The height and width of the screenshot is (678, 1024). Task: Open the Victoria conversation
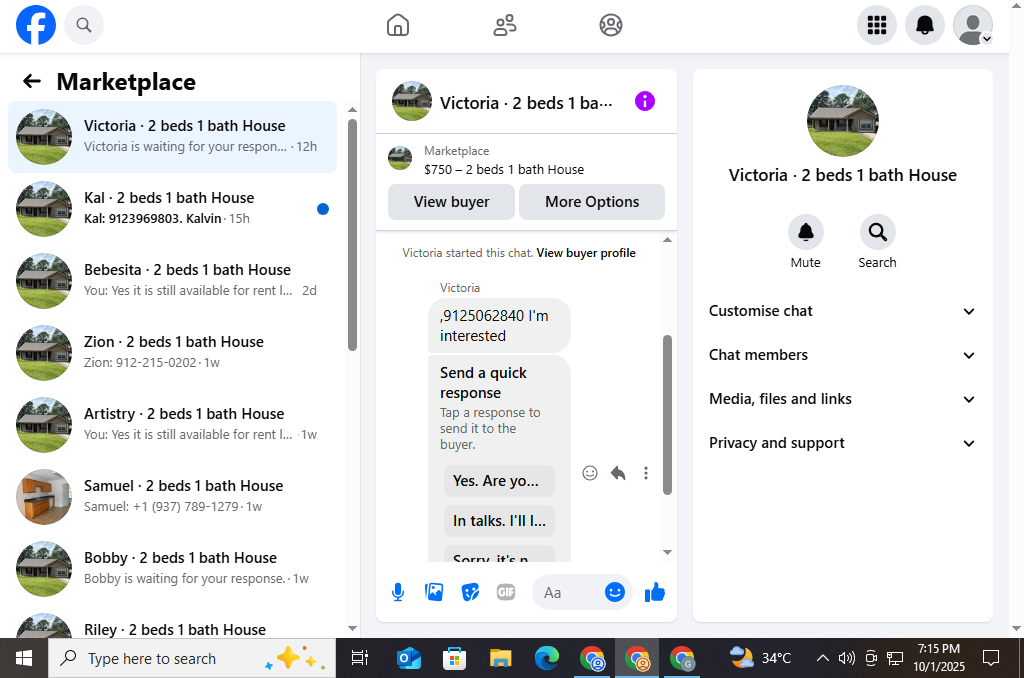pos(172,137)
